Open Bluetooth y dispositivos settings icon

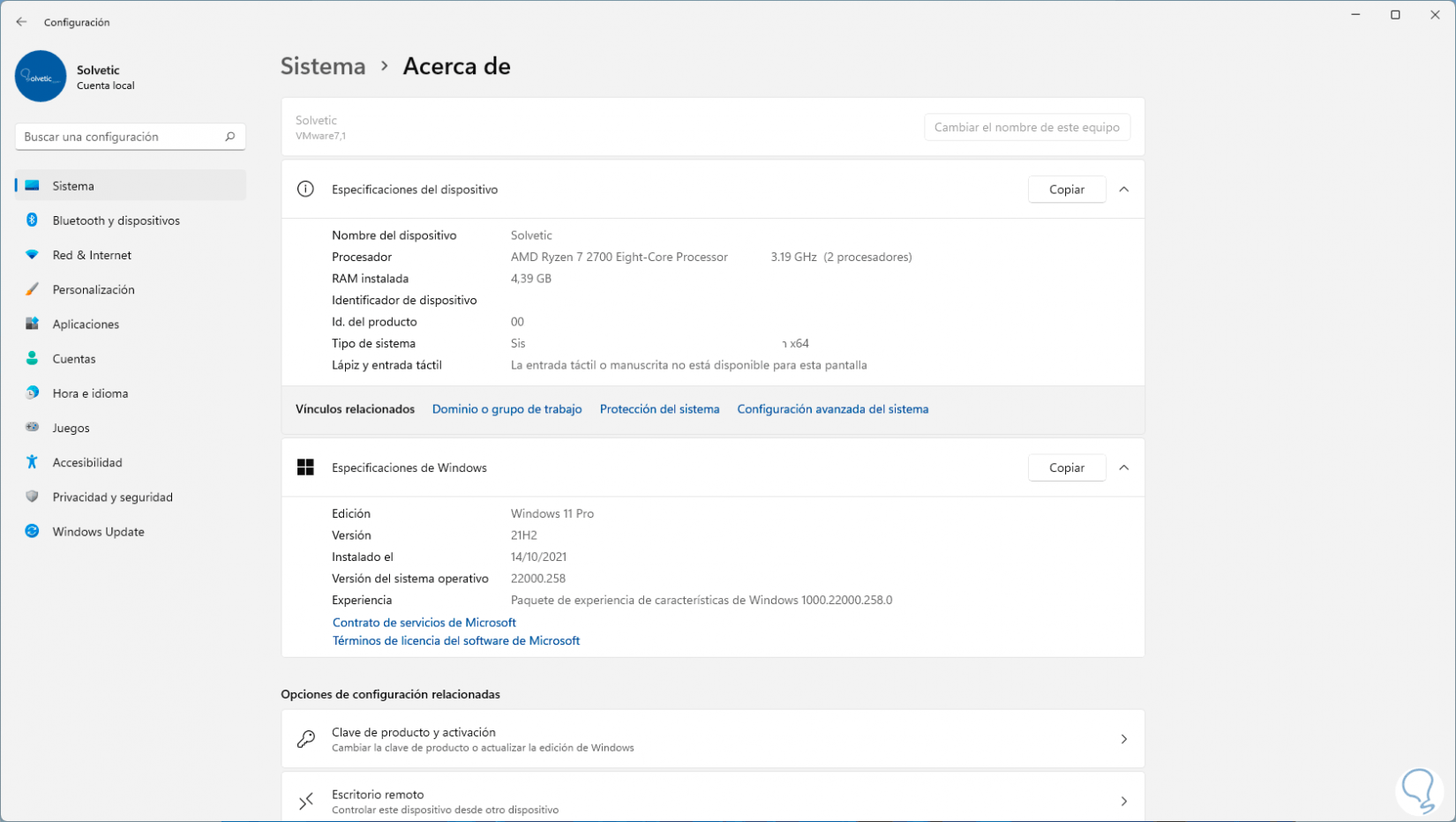pyautogui.click(x=32, y=220)
